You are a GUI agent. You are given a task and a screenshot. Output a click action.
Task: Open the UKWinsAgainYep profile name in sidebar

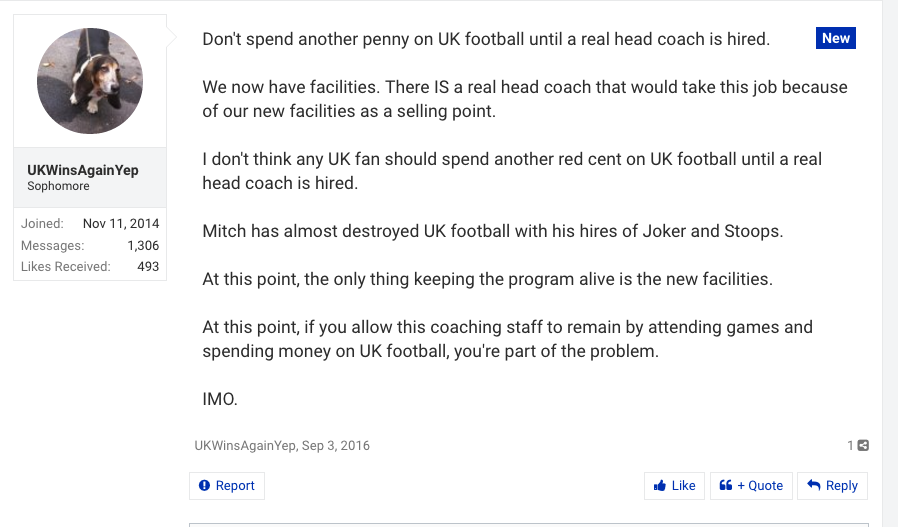[83, 170]
